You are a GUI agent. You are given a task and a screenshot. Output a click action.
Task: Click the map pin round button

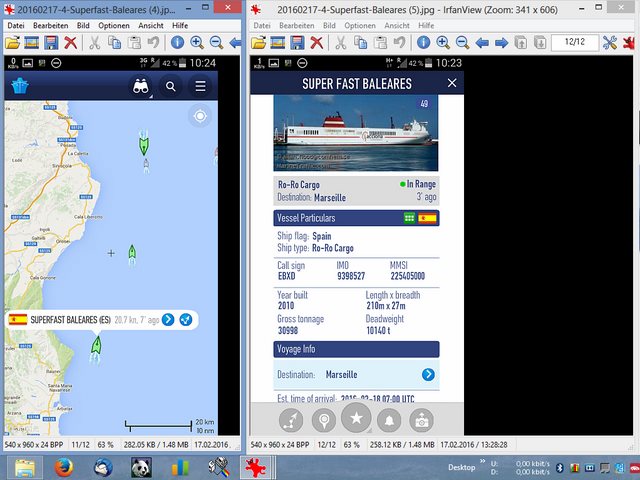pyautogui.click(x=324, y=420)
